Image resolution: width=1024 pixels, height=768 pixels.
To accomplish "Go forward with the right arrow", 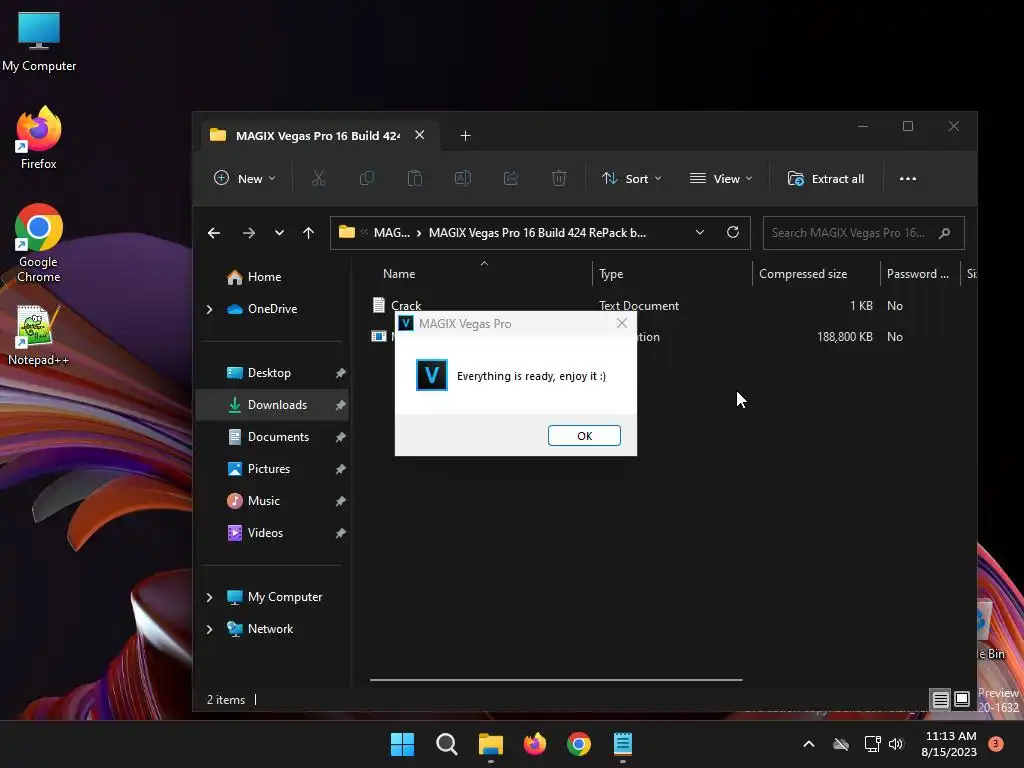I will click(x=249, y=233).
